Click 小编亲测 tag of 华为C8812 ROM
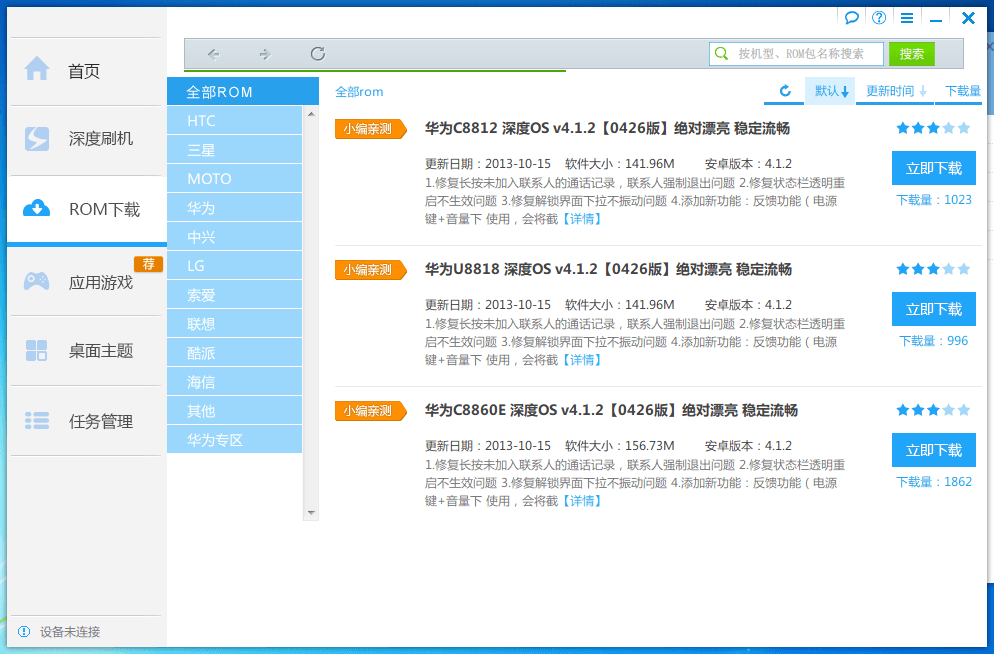This screenshot has width=994, height=654. click(371, 129)
